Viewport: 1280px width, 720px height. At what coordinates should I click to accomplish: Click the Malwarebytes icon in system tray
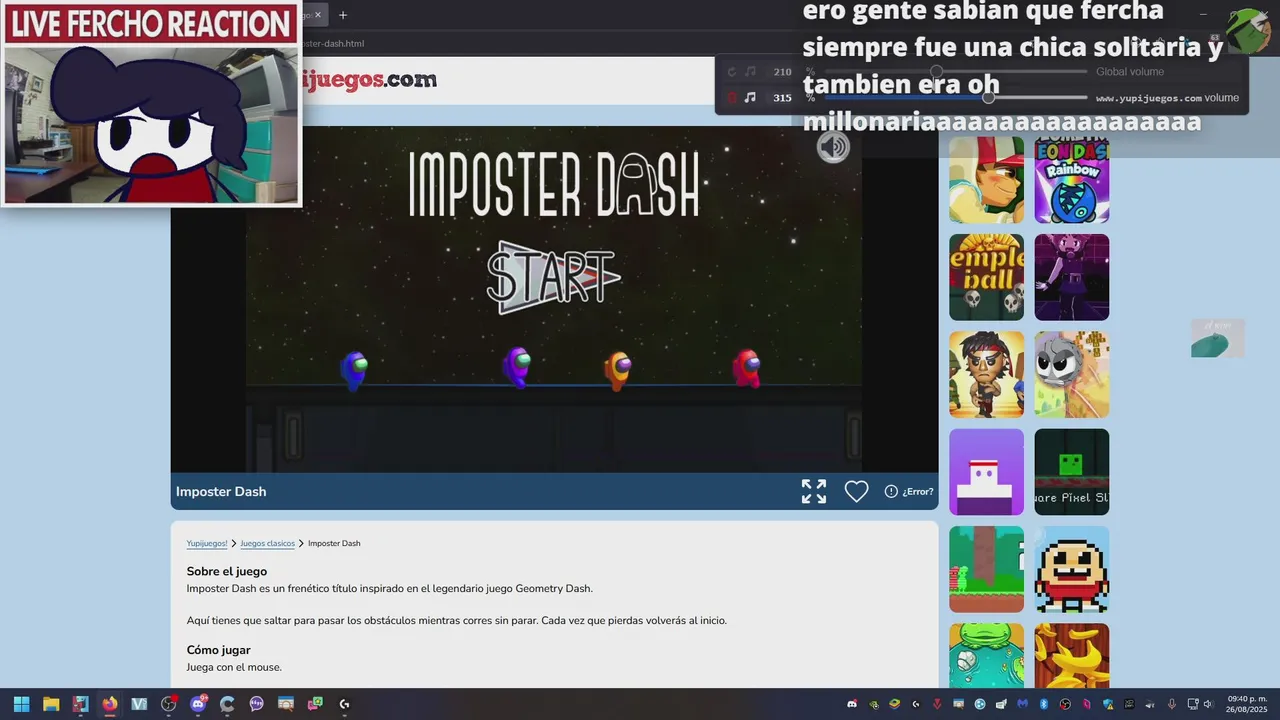pos(1022,704)
